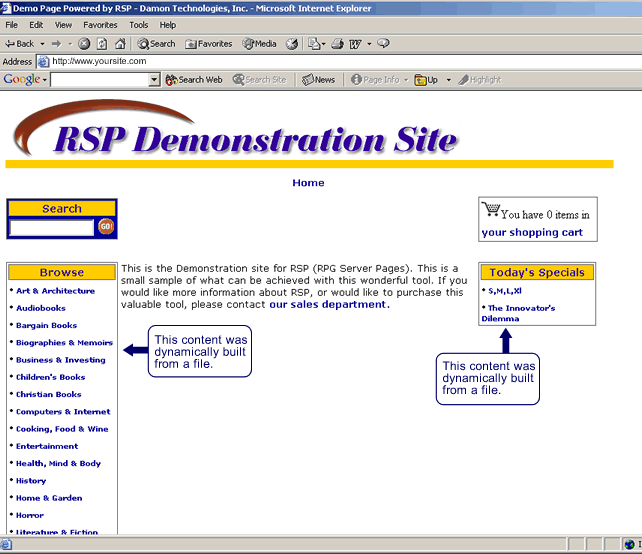Print the page with printer icon

337,43
